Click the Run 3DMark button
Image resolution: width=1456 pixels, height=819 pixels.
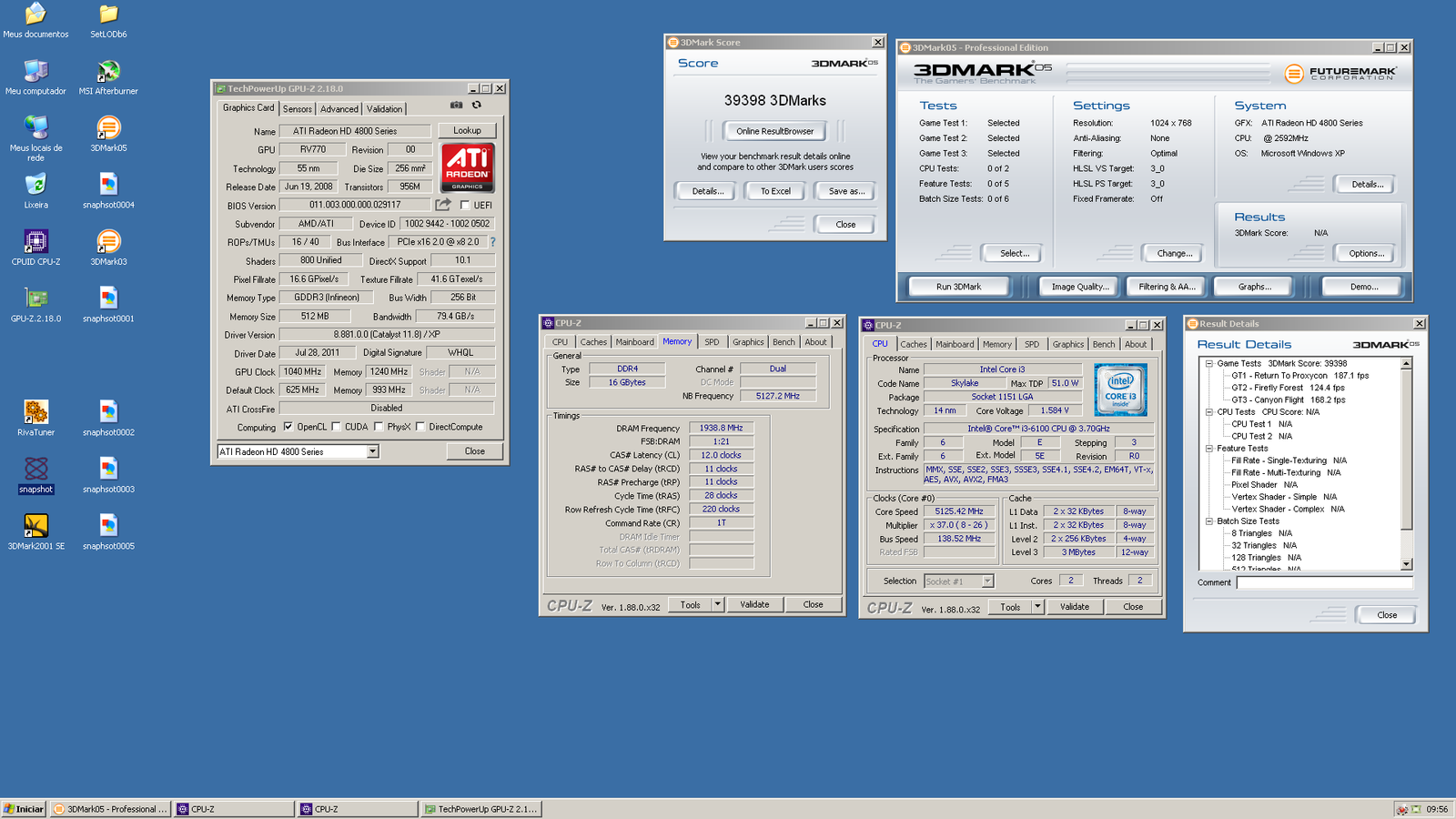coord(958,286)
